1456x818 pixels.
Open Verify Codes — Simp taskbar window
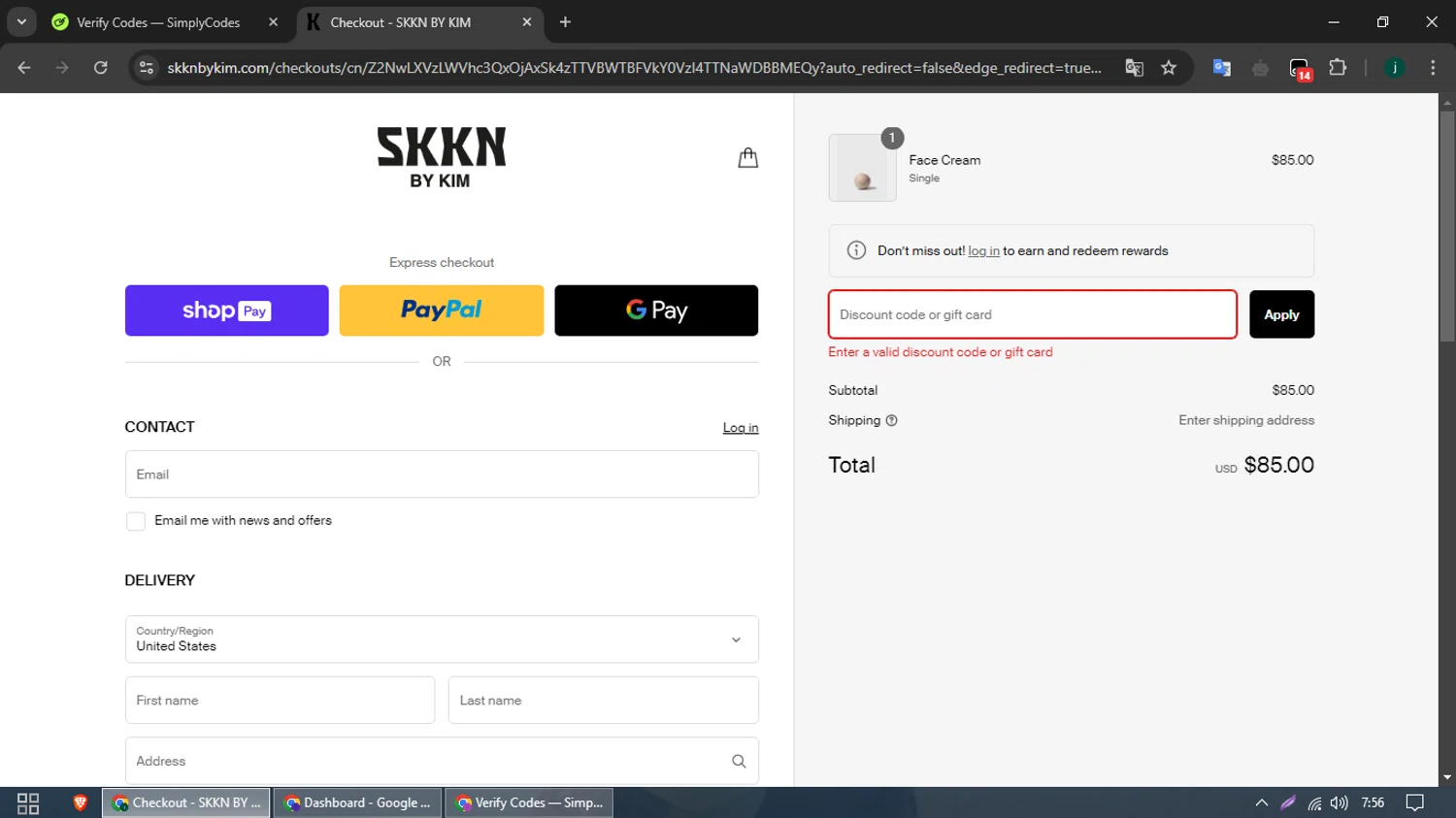(x=529, y=803)
